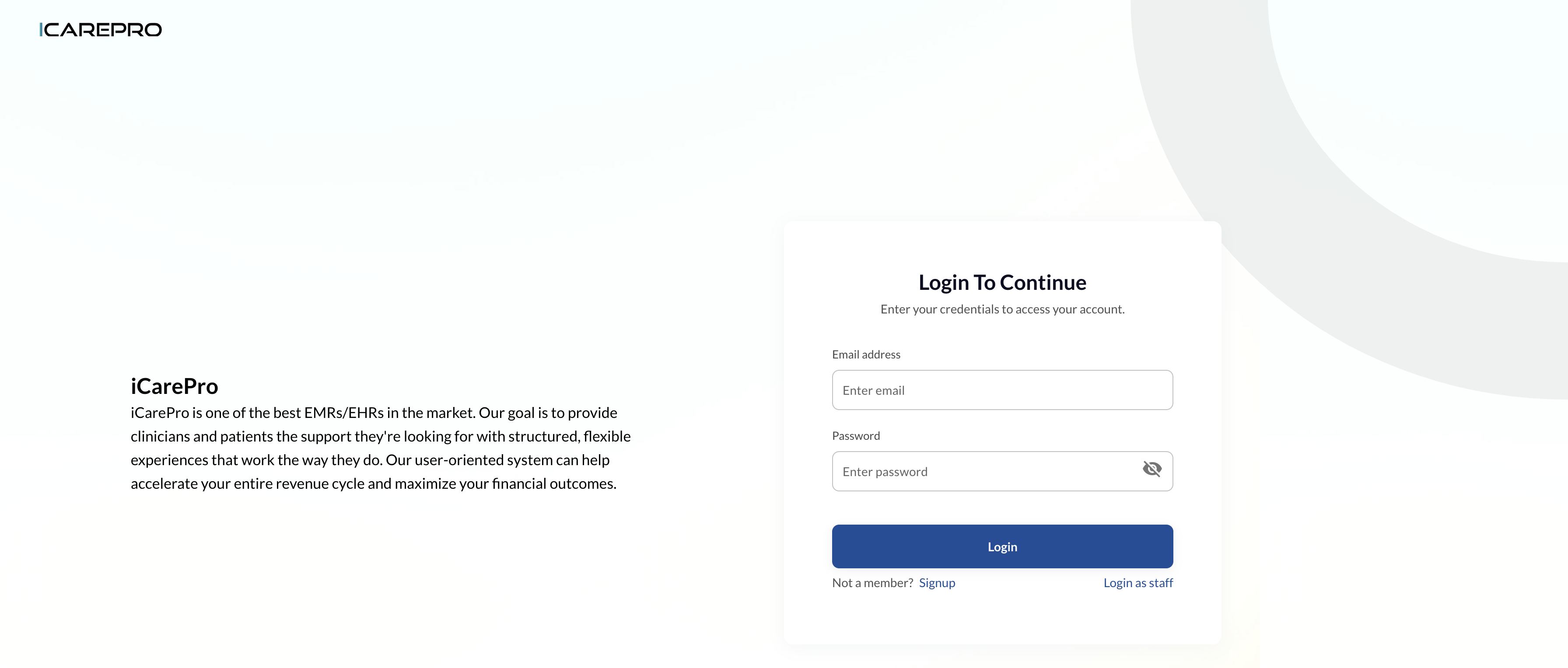Open the Login as staff link
Image resolution: width=1568 pixels, height=668 pixels.
click(x=1137, y=583)
